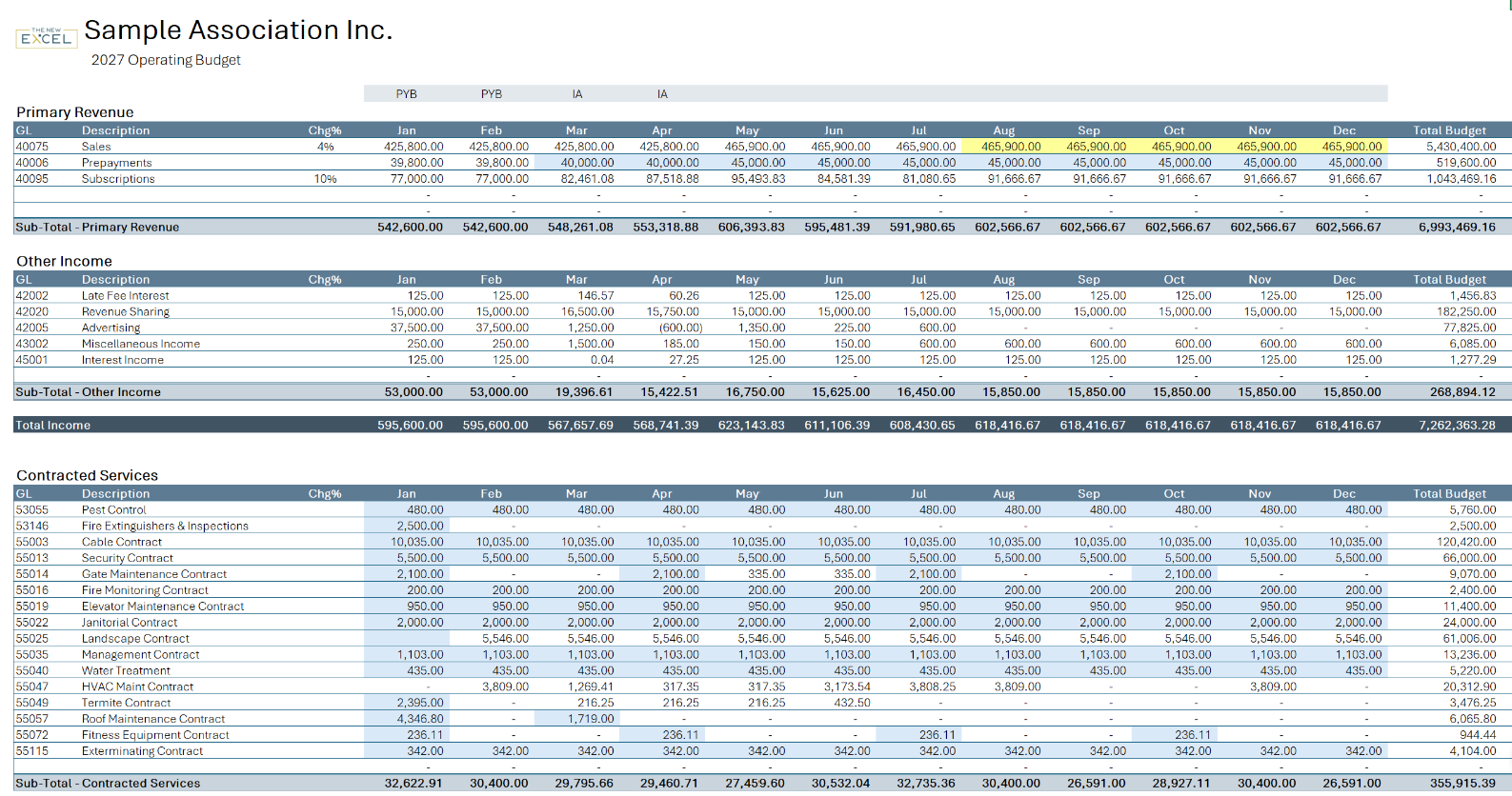Select Roof Maintenance Contract Mar value 1,719.00
Screen dimensions: 1512x796
591,720
